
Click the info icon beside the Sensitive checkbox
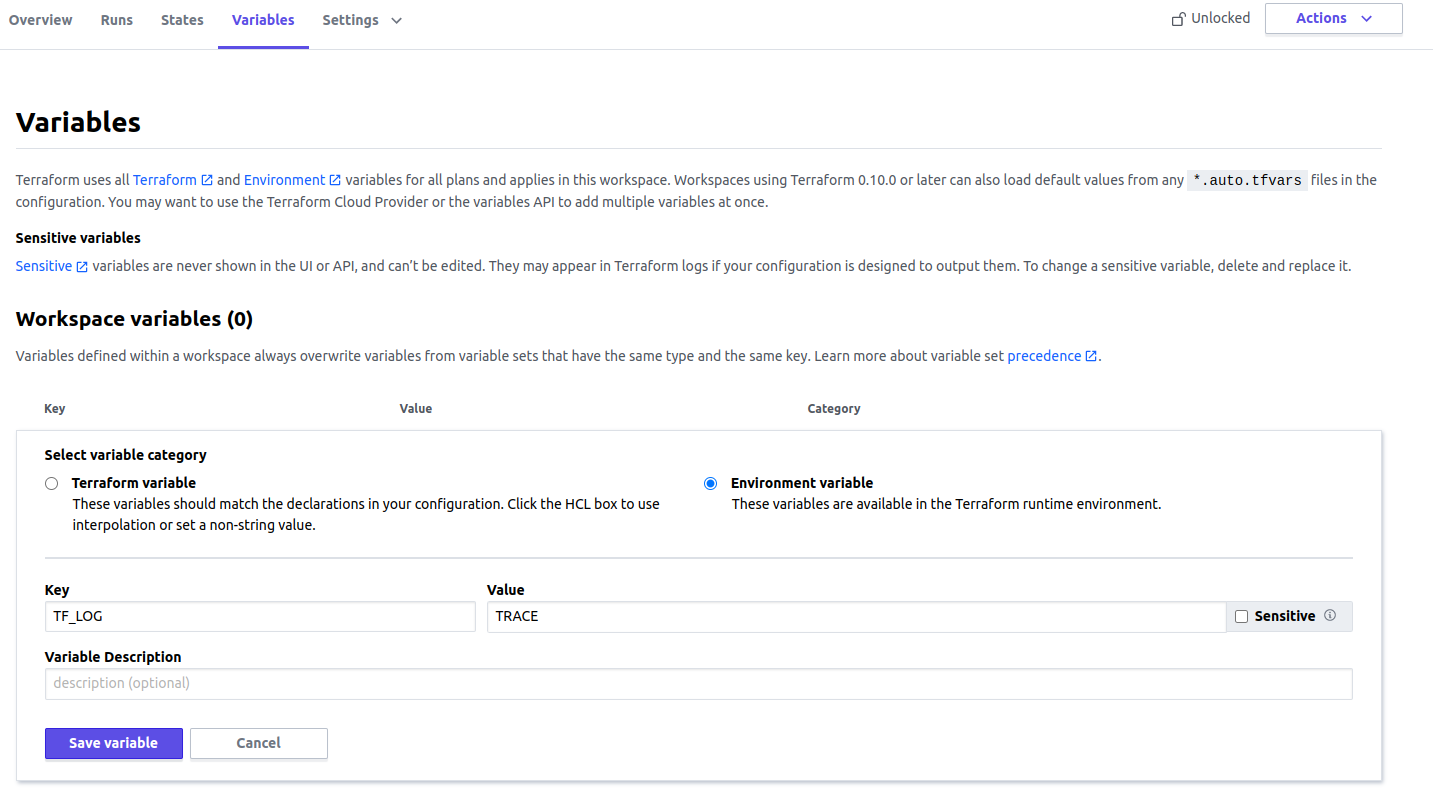[1331, 616]
